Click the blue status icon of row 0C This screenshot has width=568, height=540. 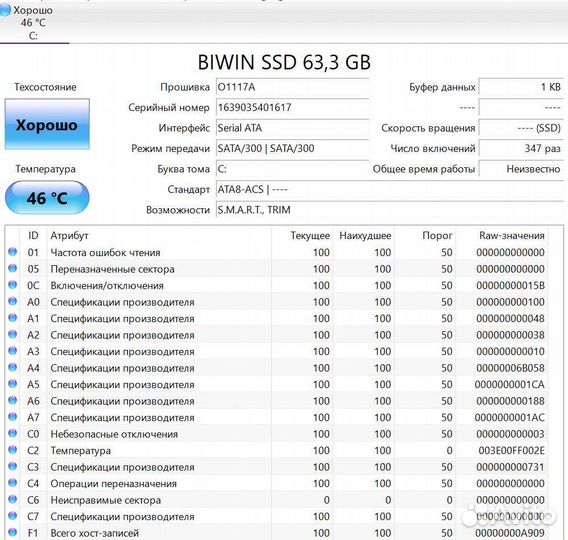(13, 285)
